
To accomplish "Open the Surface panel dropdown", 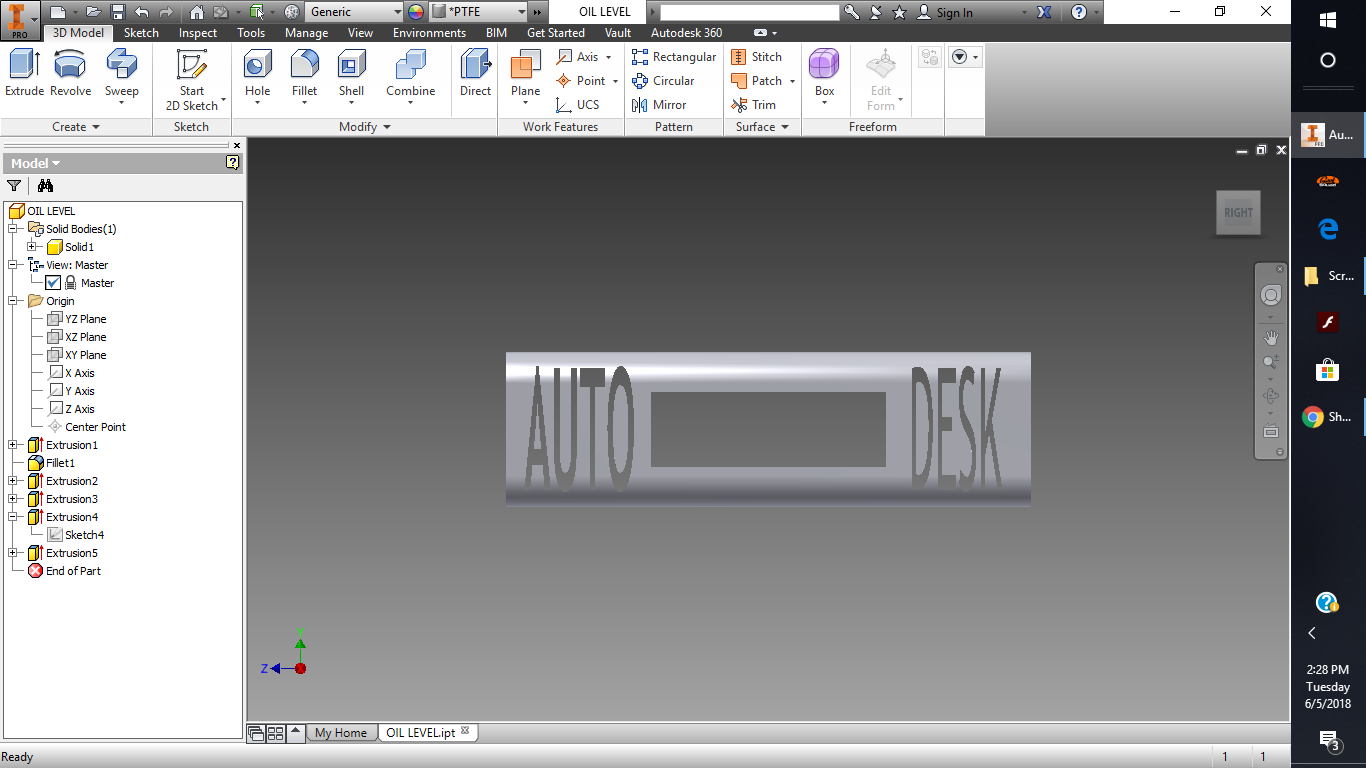I will pyautogui.click(x=762, y=127).
